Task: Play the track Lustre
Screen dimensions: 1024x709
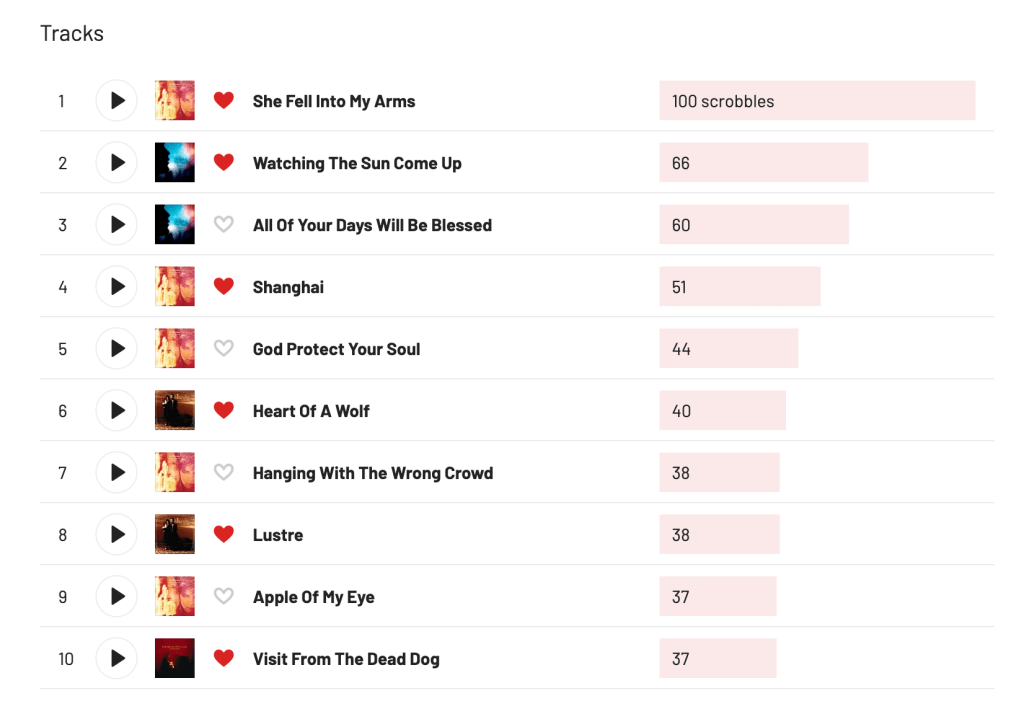Action: click(117, 535)
